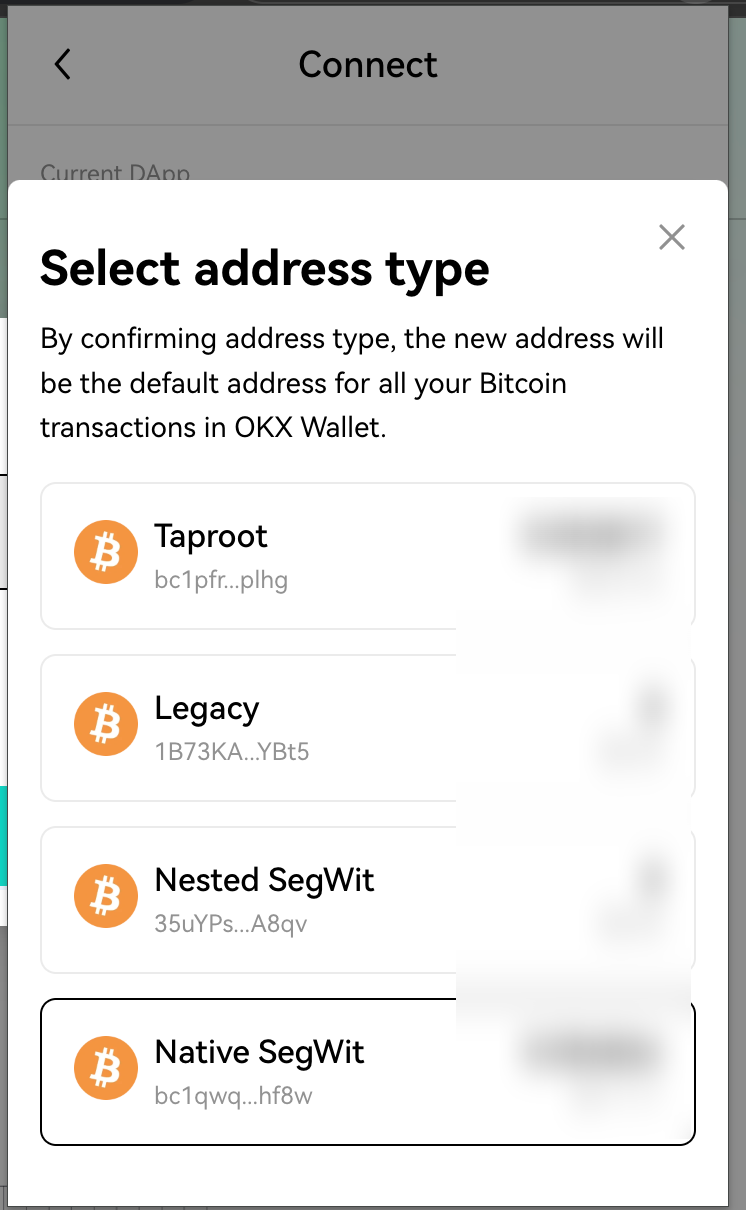Click the Bitcoin icon beside Legacy
This screenshot has height=1210, width=746.
pos(105,724)
